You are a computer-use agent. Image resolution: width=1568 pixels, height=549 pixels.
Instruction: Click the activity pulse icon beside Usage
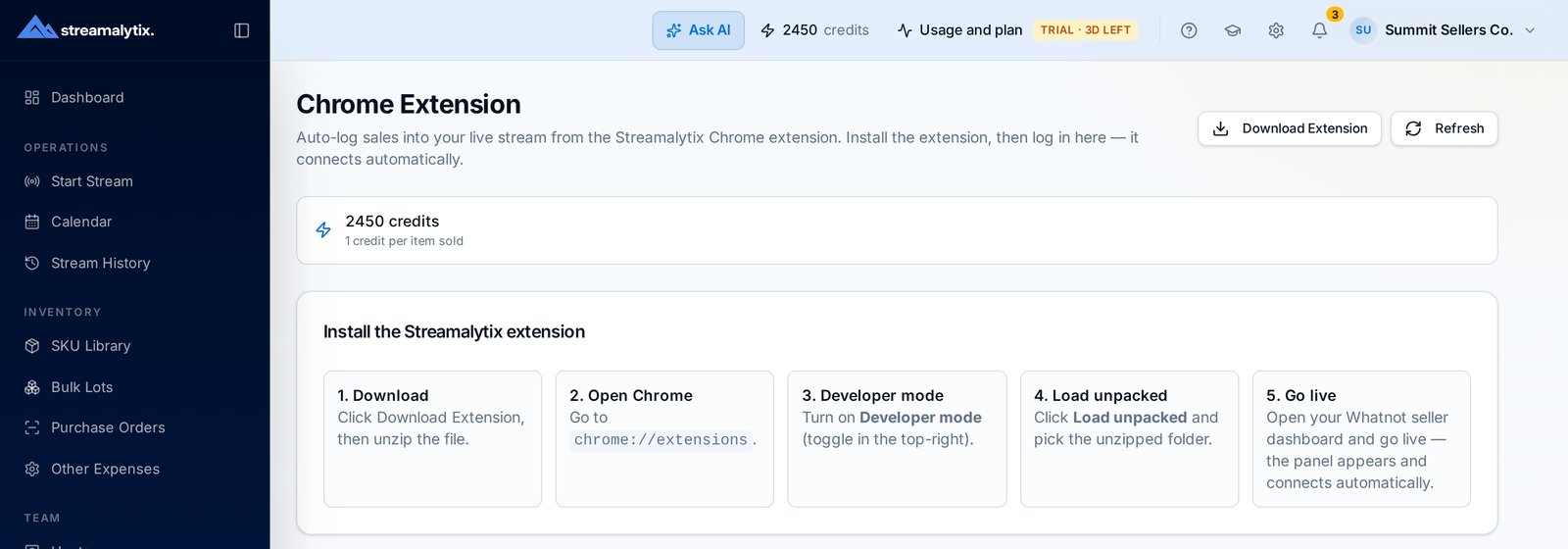(905, 30)
